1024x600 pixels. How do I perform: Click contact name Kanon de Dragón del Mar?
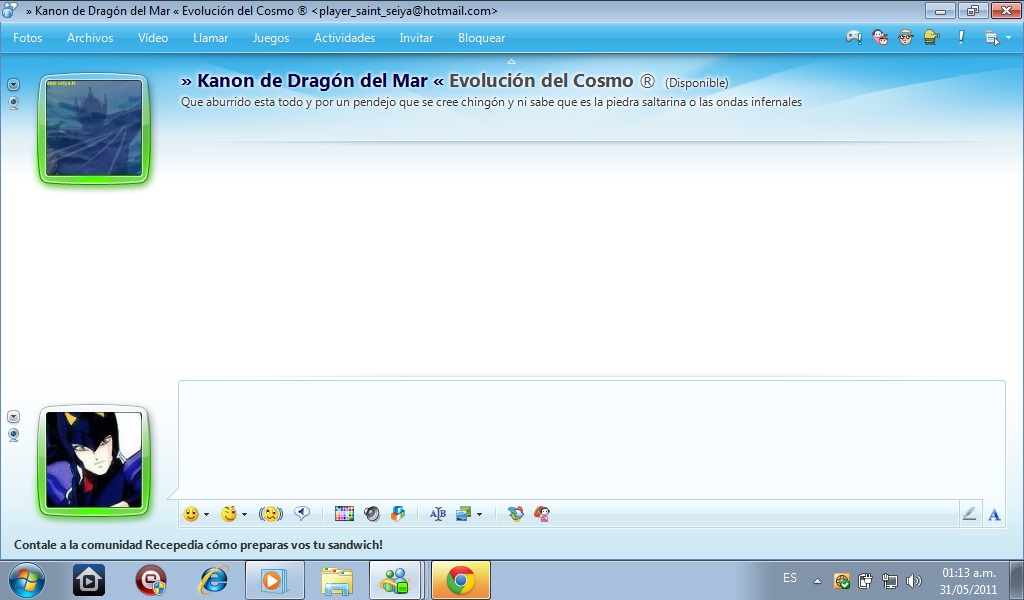pyautogui.click(x=312, y=81)
